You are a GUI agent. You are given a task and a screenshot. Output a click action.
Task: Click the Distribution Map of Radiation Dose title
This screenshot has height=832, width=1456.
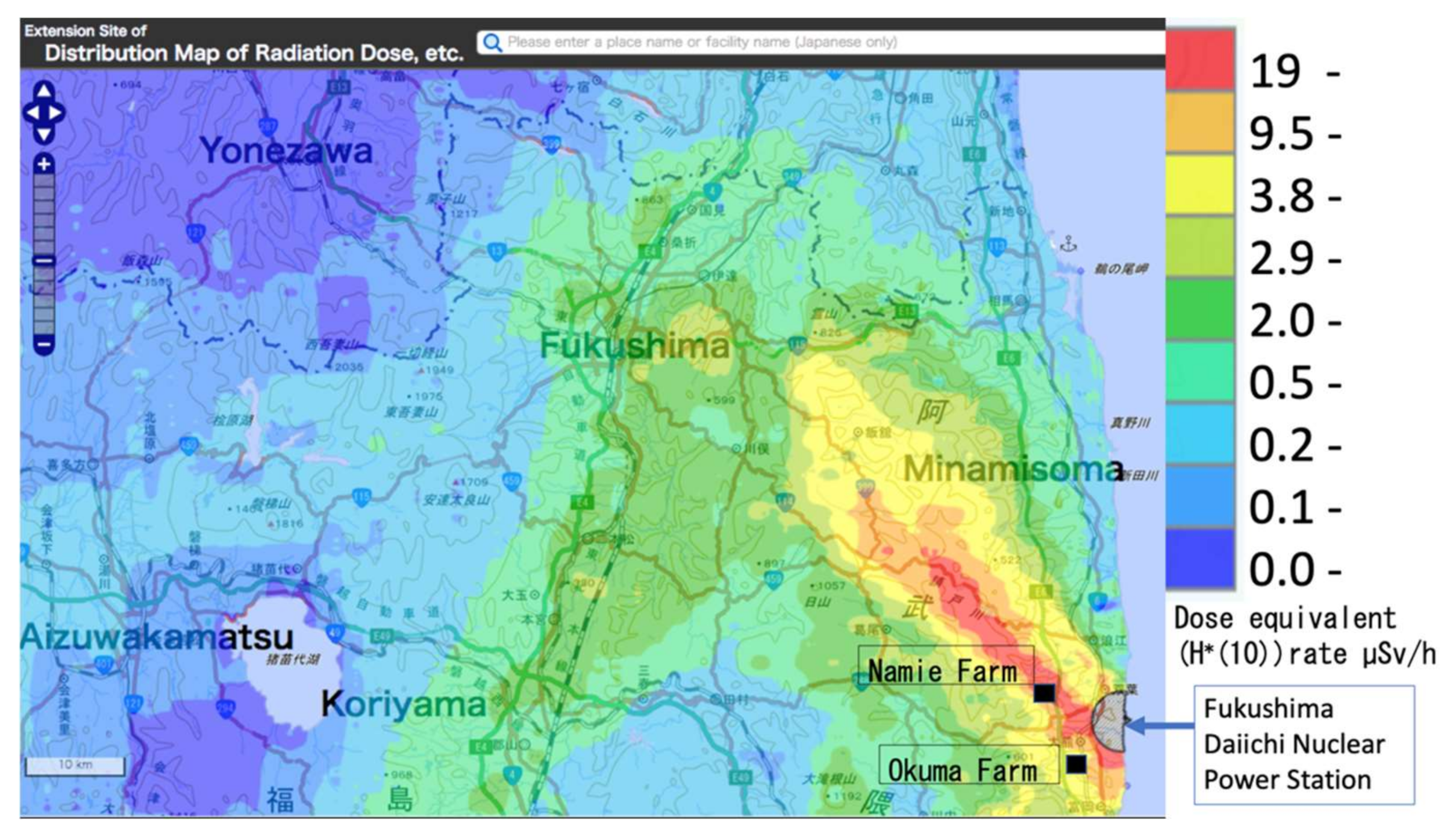(x=254, y=54)
